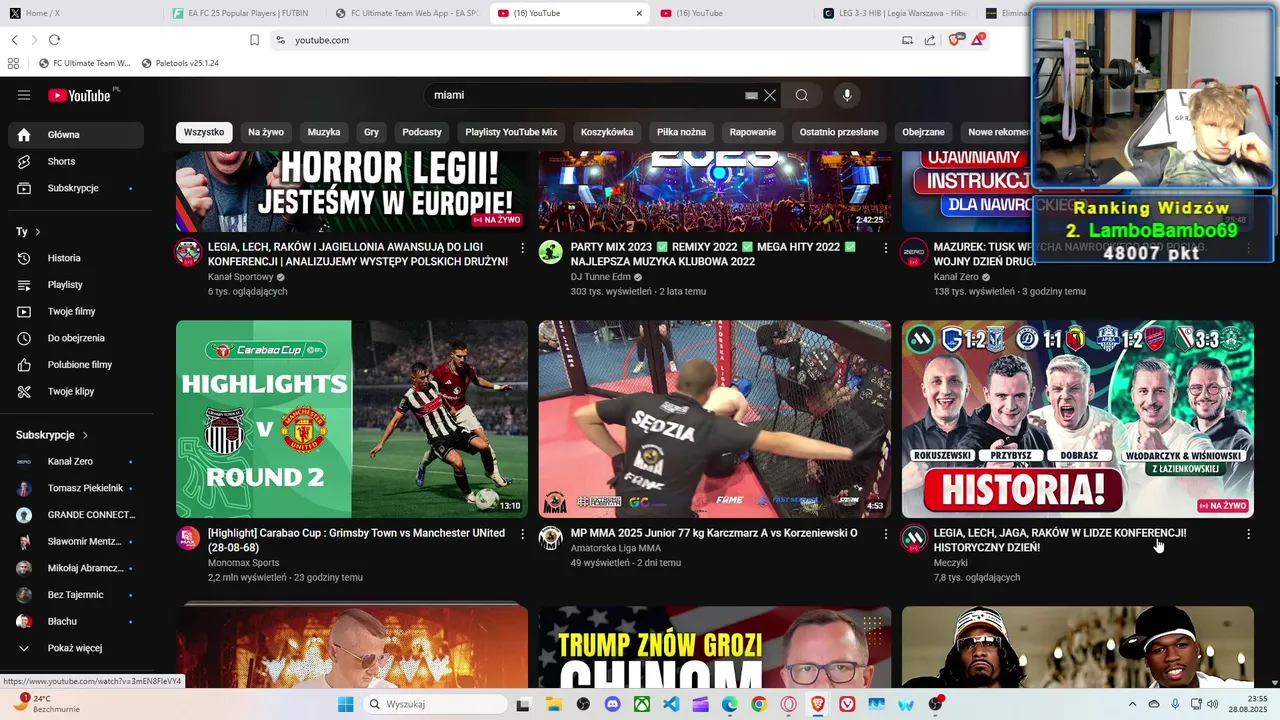The height and width of the screenshot is (720, 1280).
Task: Open Tomasz Piekielnik subscription channel
Action: pyautogui.click(x=78, y=488)
